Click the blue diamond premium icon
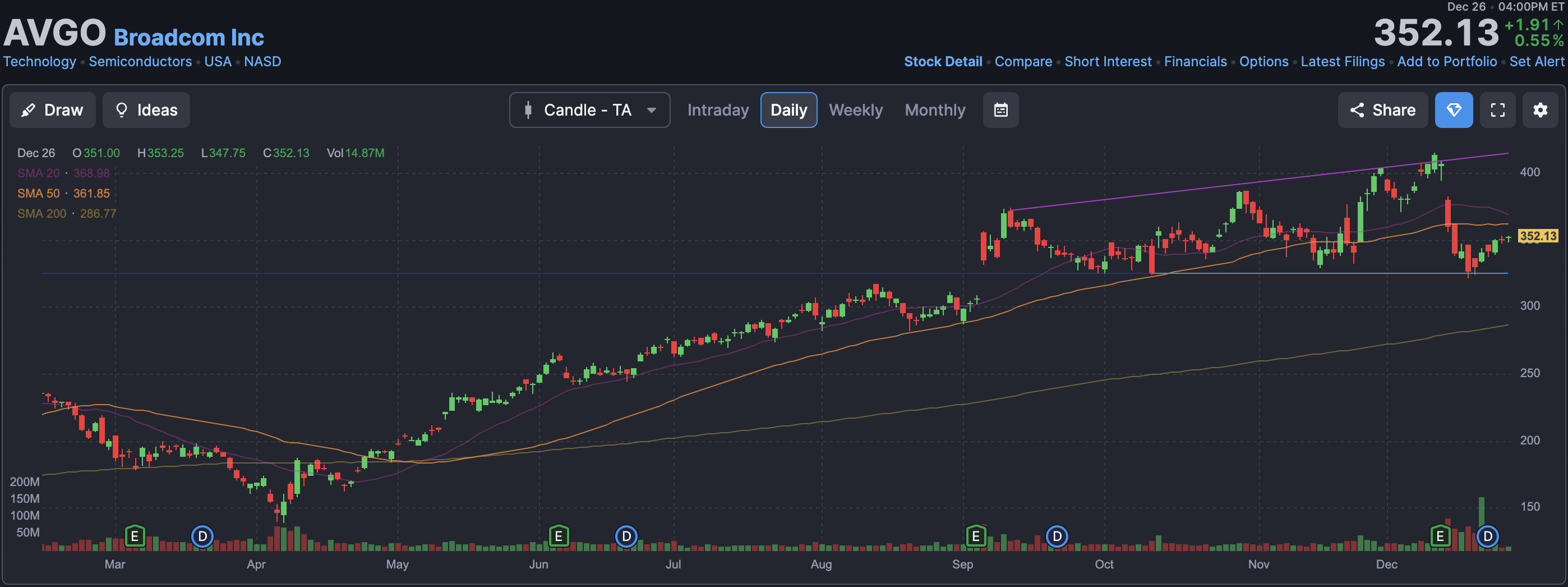 (1454, 109)
